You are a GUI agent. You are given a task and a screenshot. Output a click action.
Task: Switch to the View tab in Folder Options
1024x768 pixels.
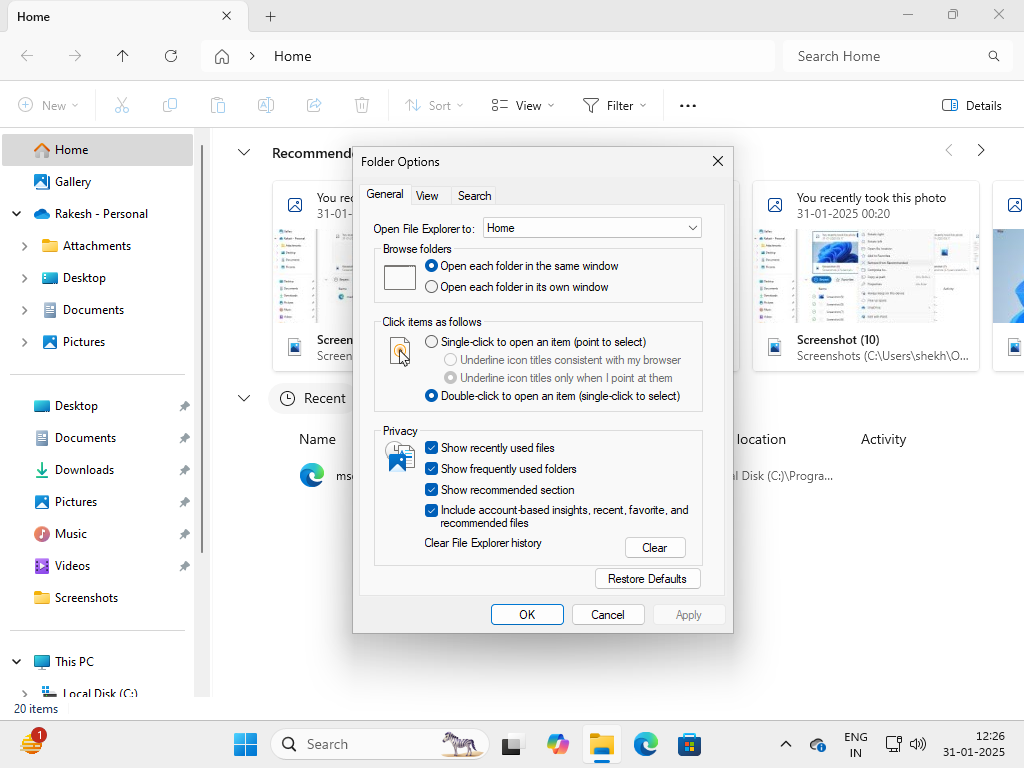click(428, 195)
